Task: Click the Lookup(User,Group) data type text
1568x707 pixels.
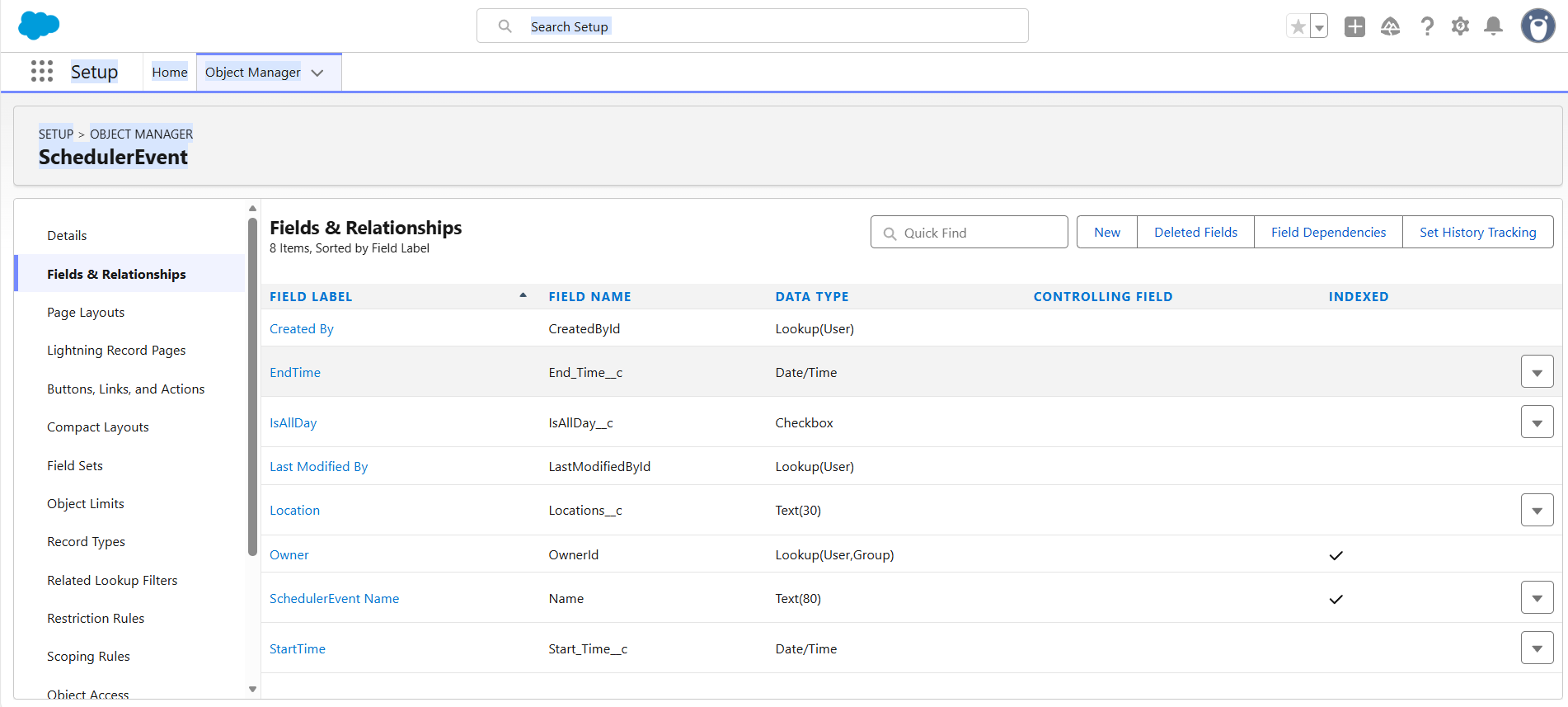Action: pyautogui.click(x=835, y=555)
